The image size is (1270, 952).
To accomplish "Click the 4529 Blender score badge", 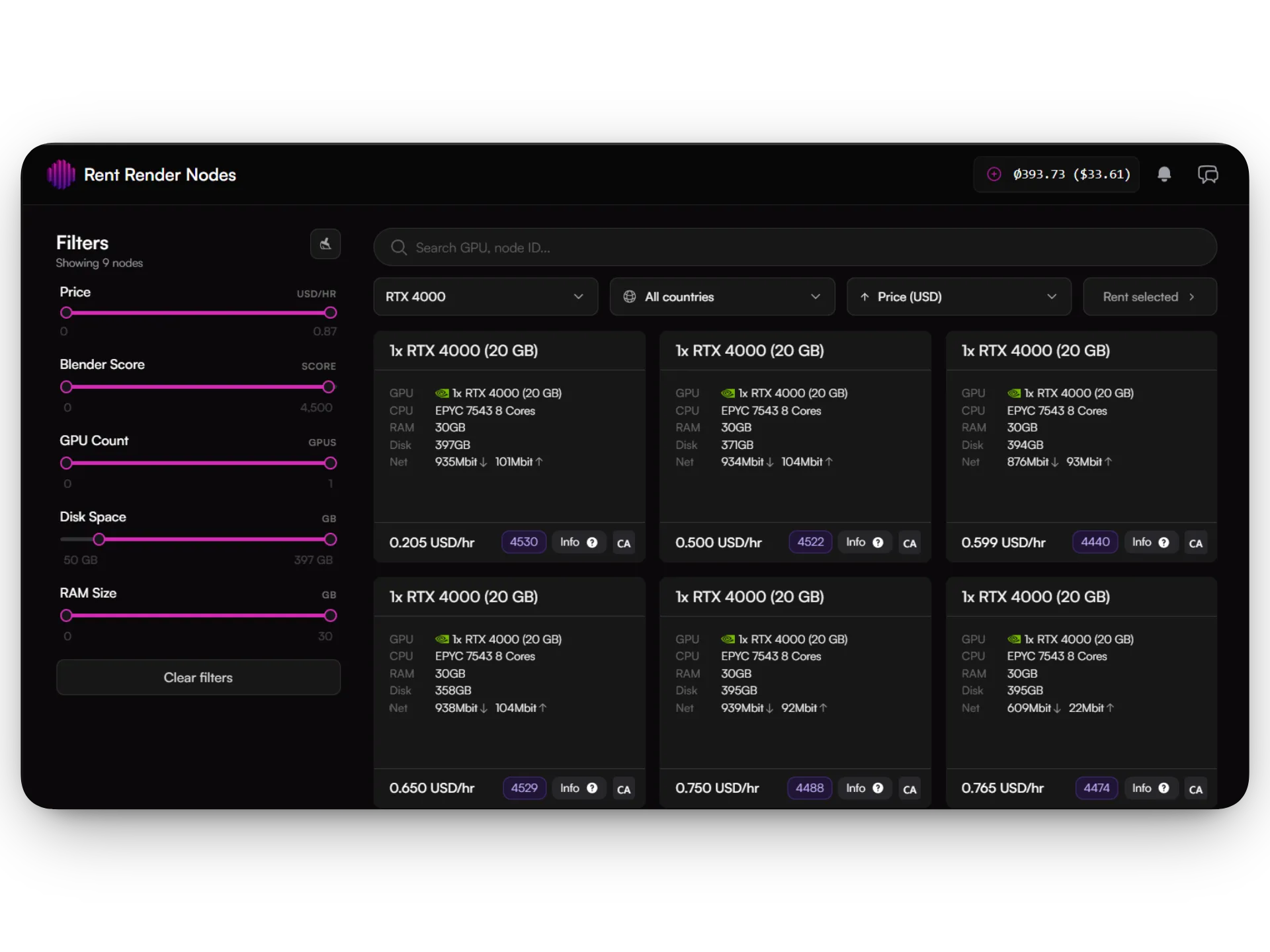I will (x=525, y=788).
